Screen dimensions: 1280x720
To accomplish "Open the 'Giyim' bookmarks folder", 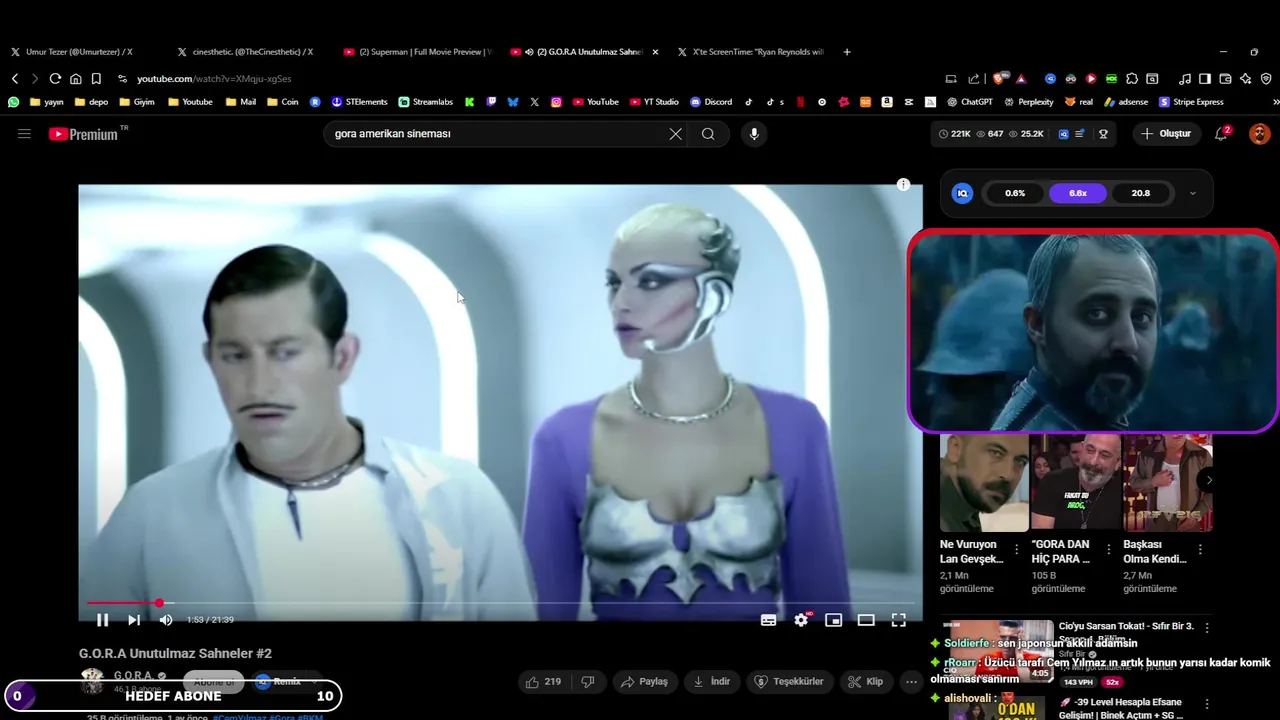I will click(137, 102).
